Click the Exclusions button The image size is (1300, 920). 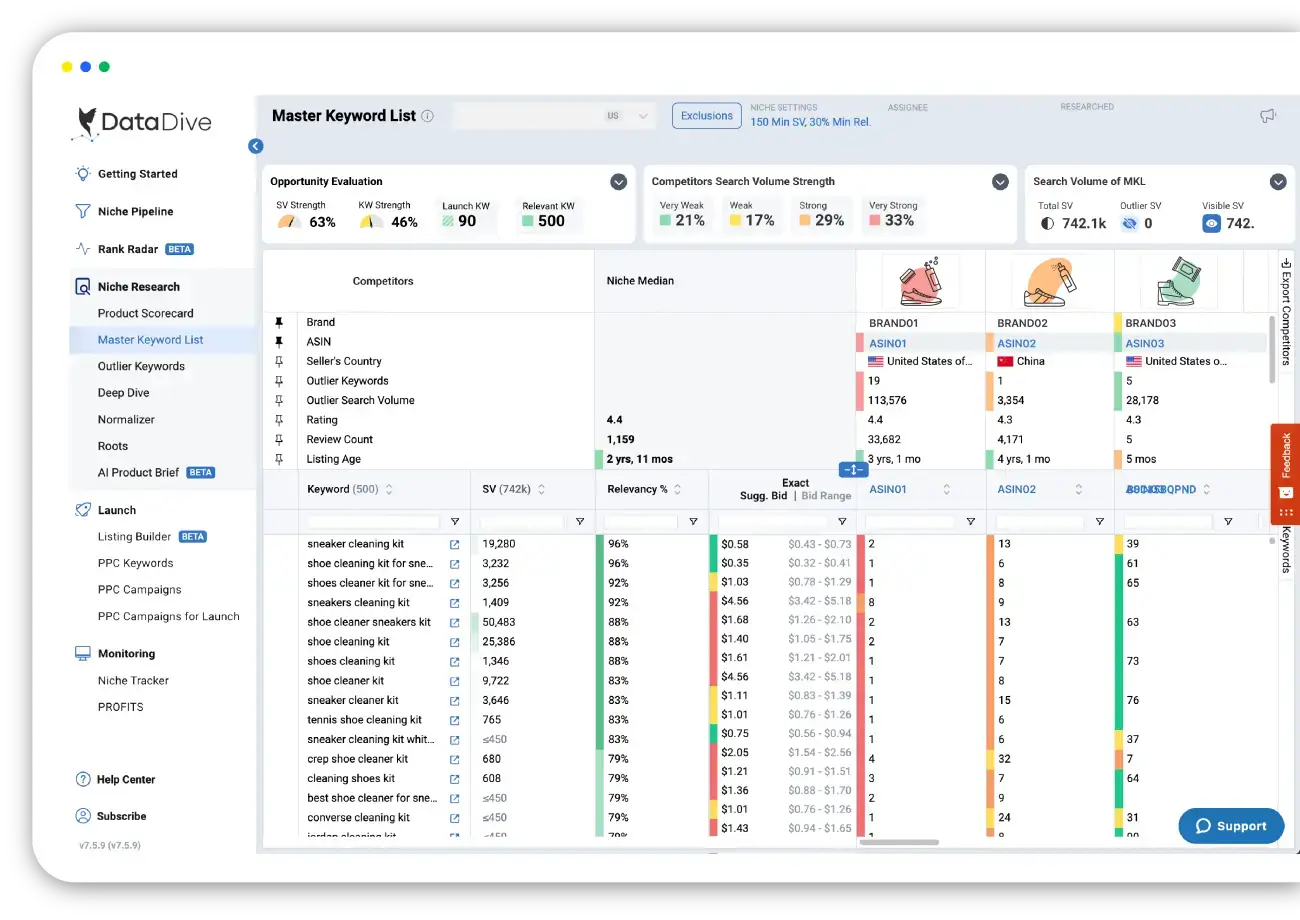point(706,115)
